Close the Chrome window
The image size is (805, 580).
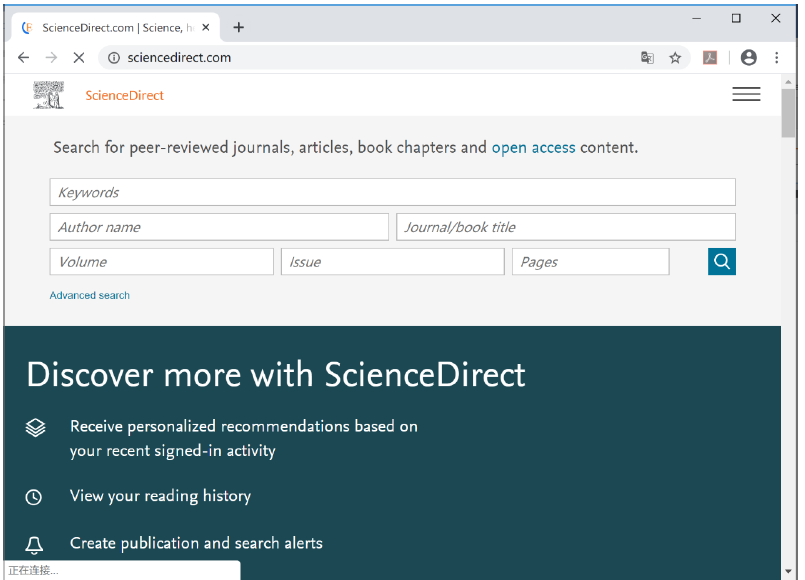(776, 18)
